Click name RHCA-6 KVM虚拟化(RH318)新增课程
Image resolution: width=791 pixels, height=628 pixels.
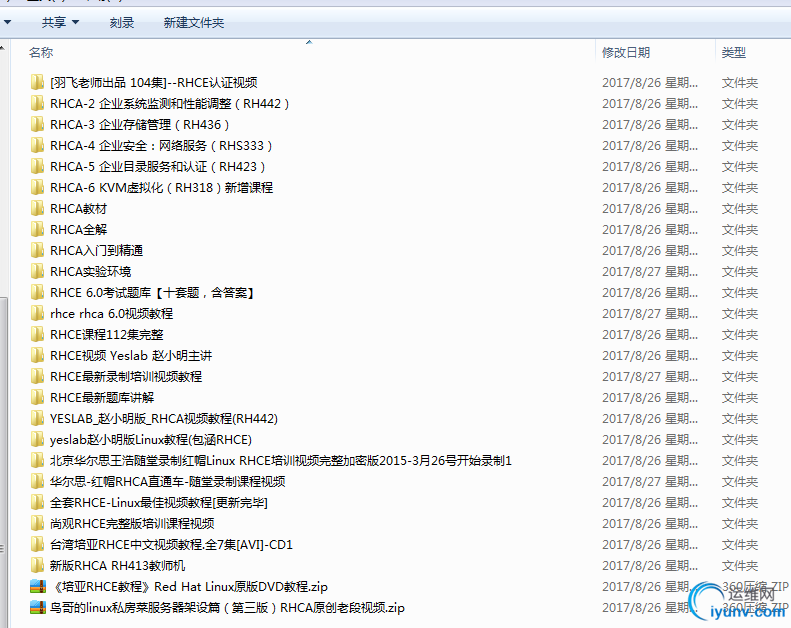pos(161,188)
